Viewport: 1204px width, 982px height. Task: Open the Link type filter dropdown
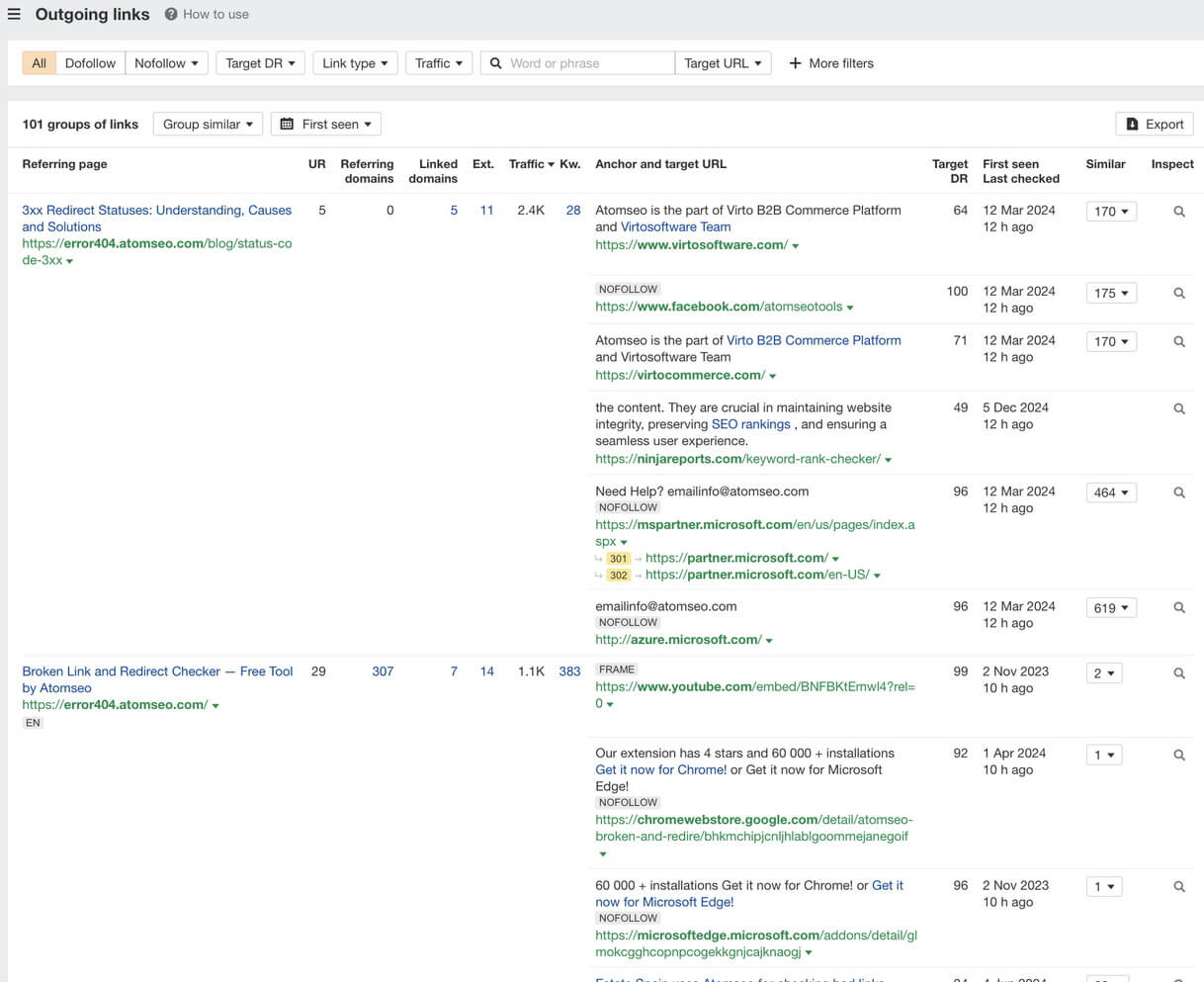pos(355,63)
